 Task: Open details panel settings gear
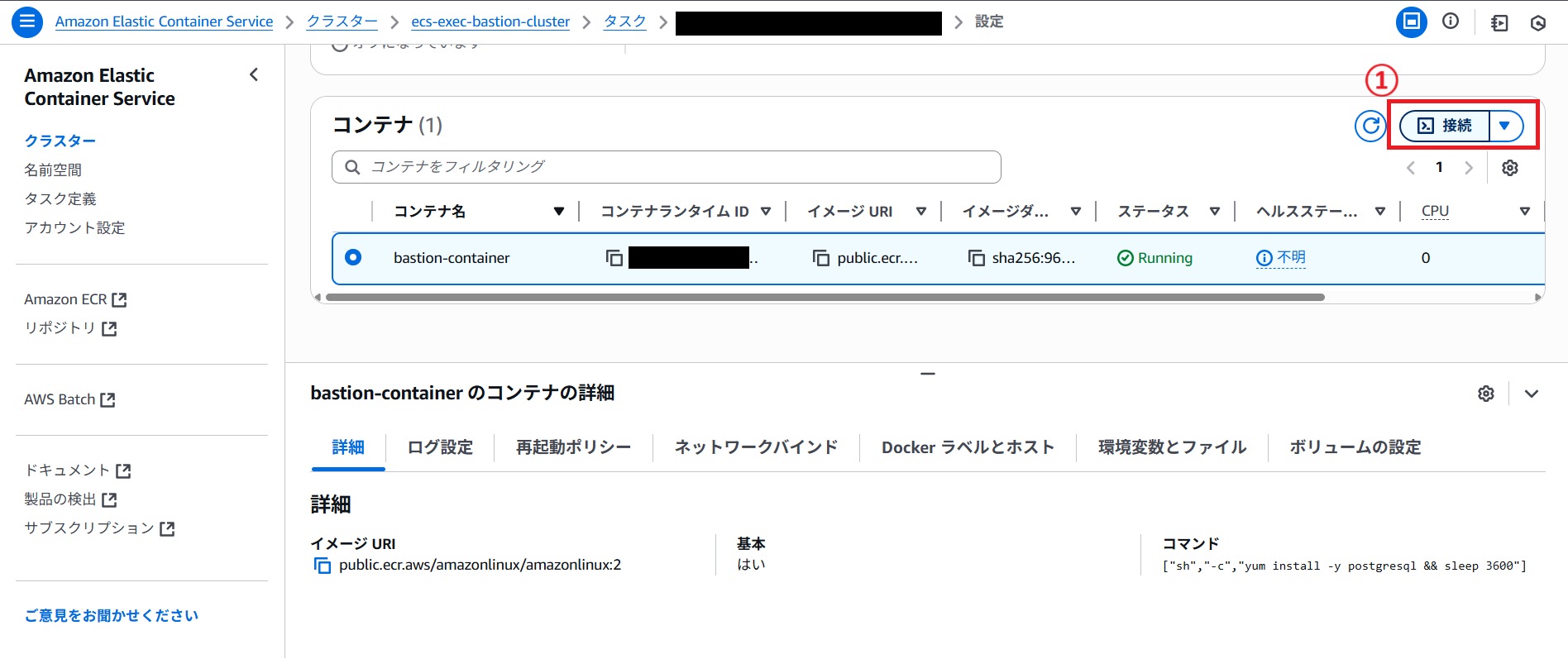point(1486,394)
